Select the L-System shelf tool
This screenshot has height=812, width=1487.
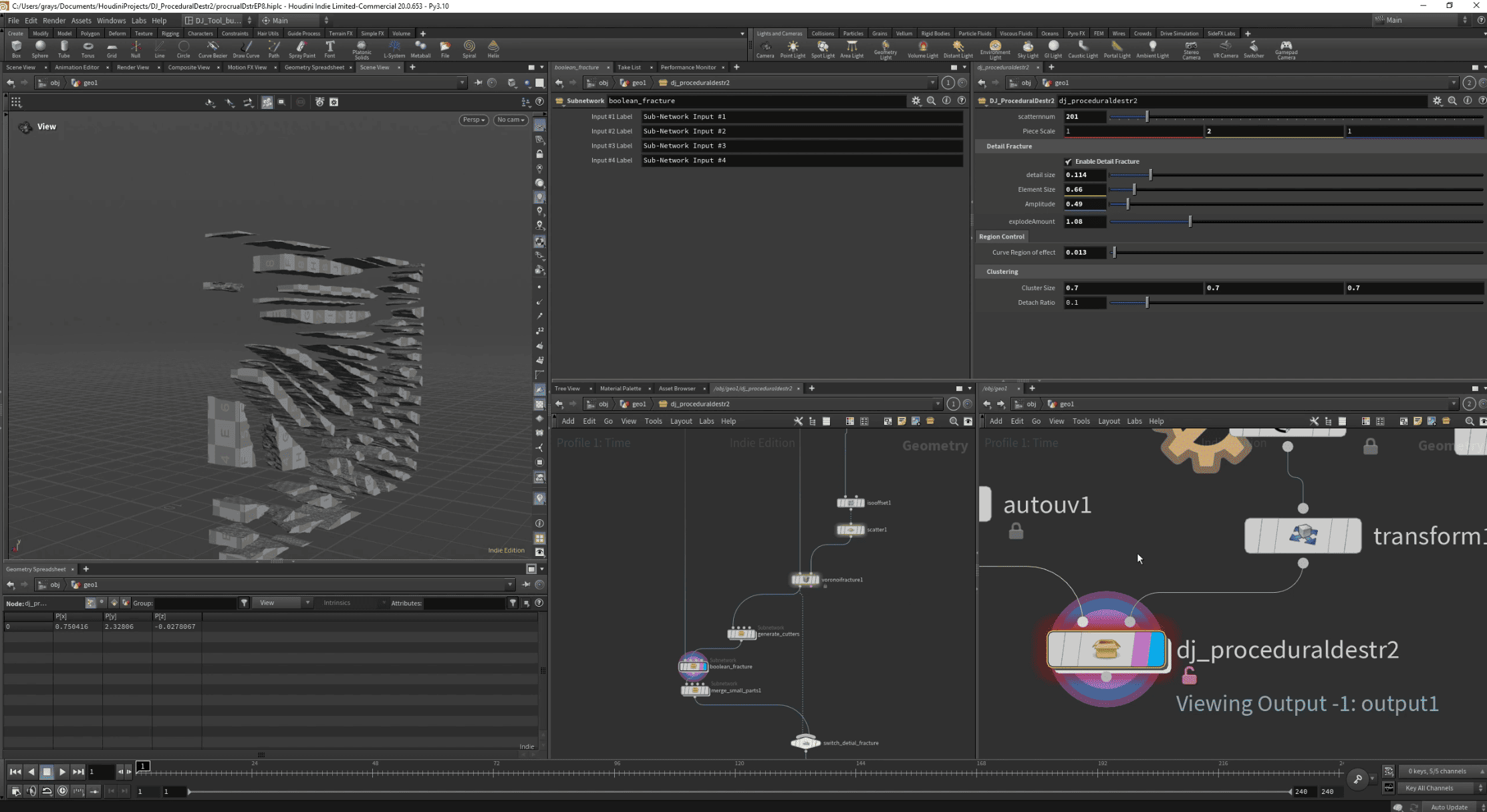coord(394,49)
